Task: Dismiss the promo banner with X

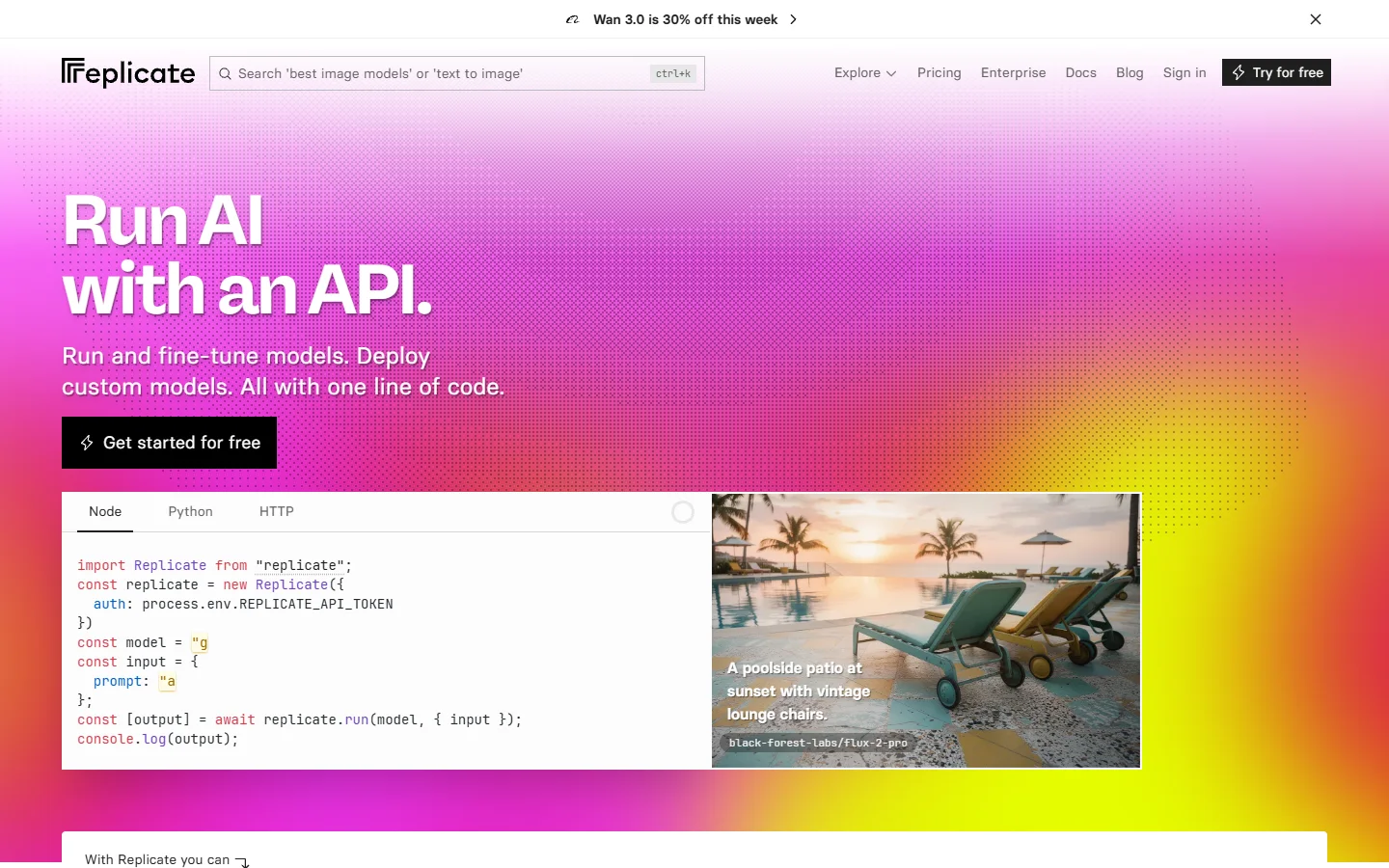Action: (1316, 19)
